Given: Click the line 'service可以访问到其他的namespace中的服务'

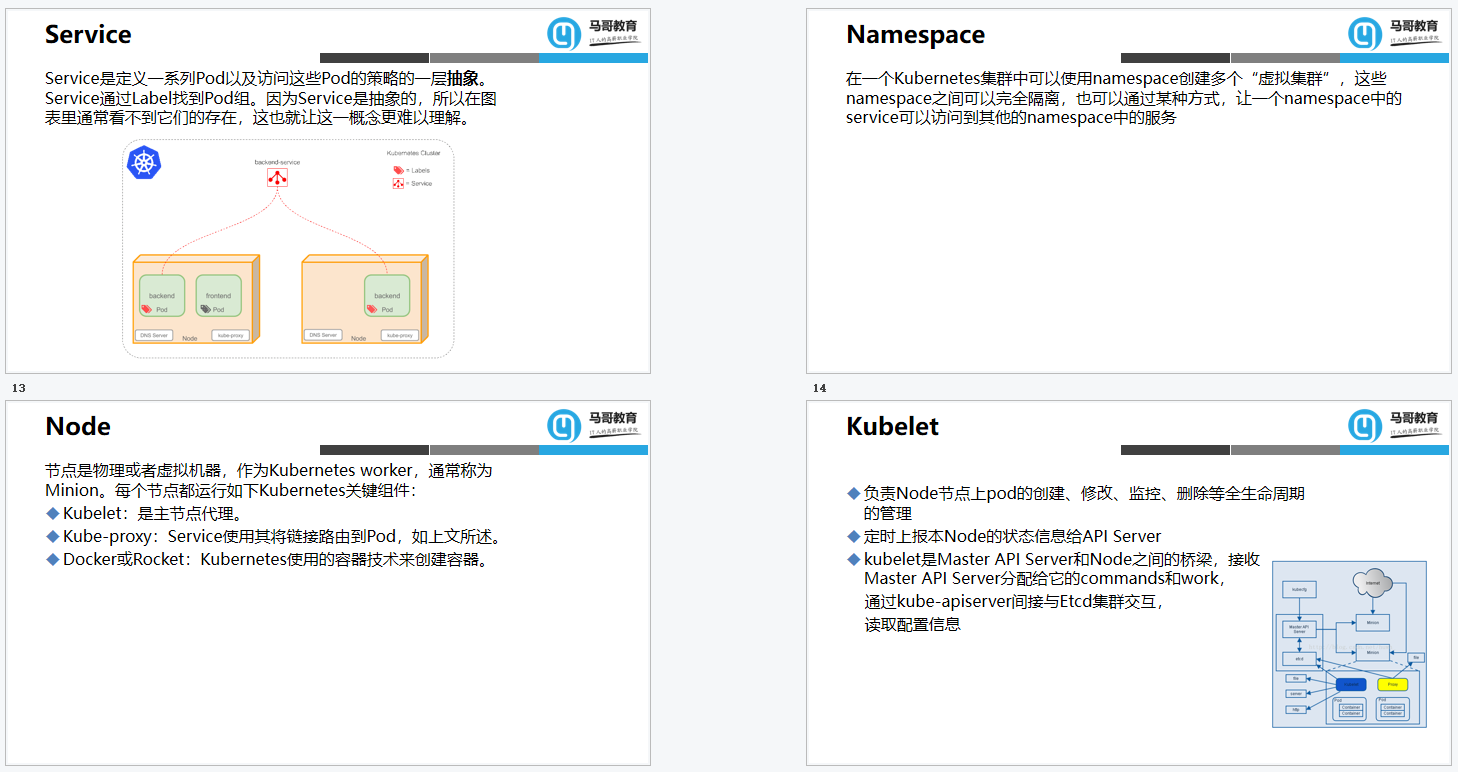Looking at the screenshot, I should (x=1011, y=117).
